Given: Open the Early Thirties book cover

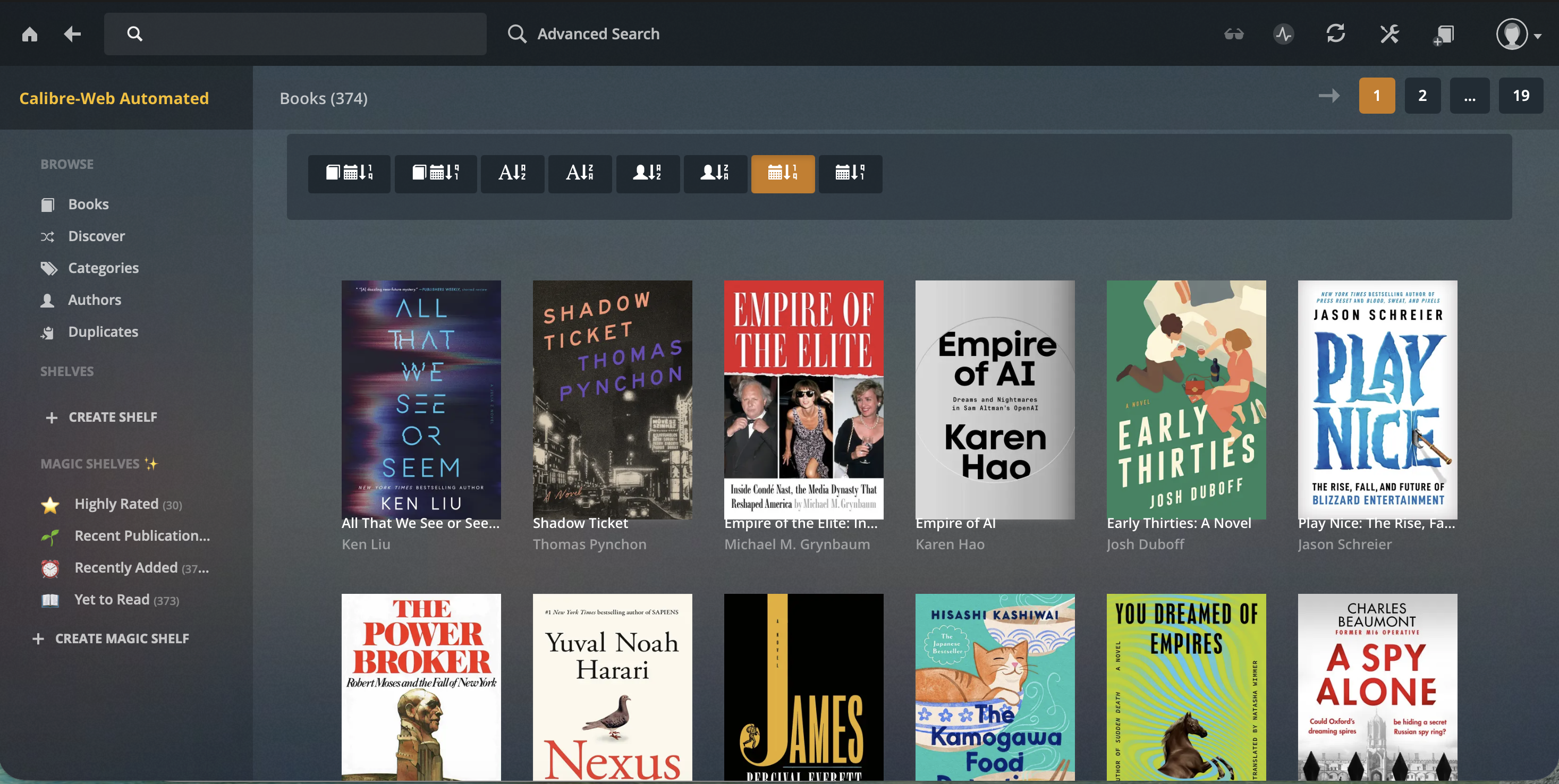Looking at the screenshot, I should click(x=1186, y=399).
